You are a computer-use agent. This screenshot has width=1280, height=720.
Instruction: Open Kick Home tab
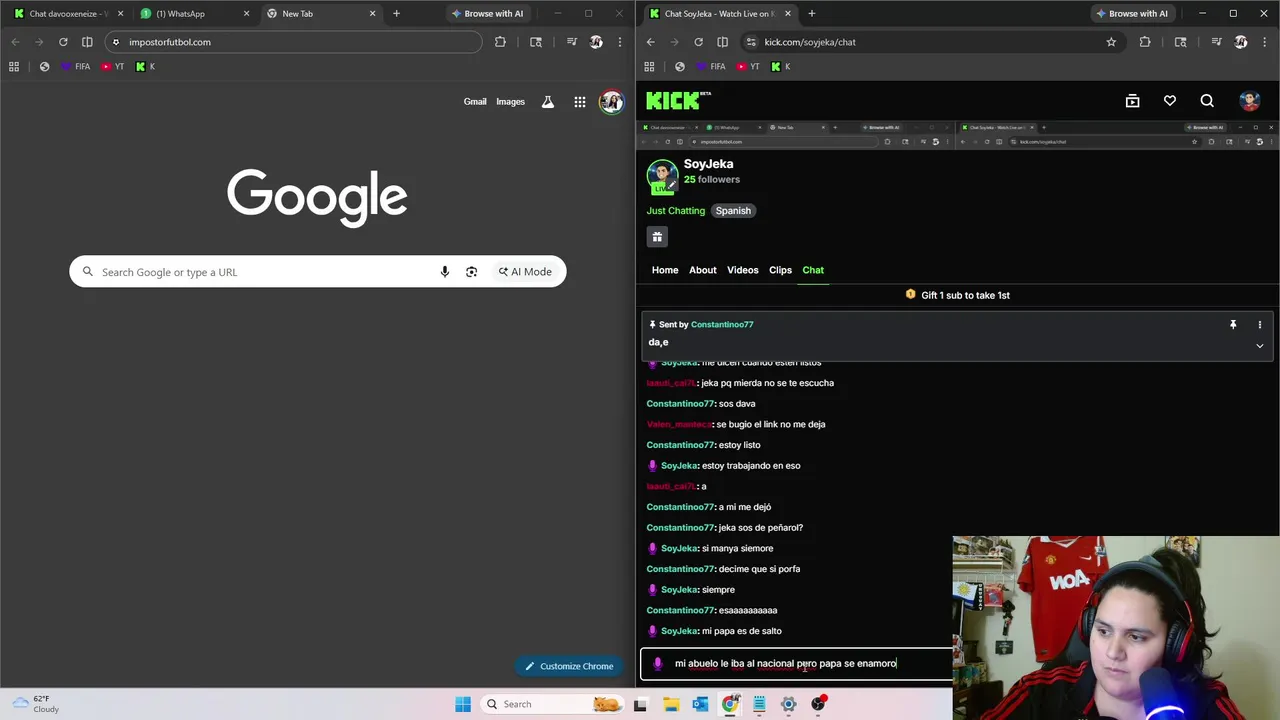tap(665, 270)
